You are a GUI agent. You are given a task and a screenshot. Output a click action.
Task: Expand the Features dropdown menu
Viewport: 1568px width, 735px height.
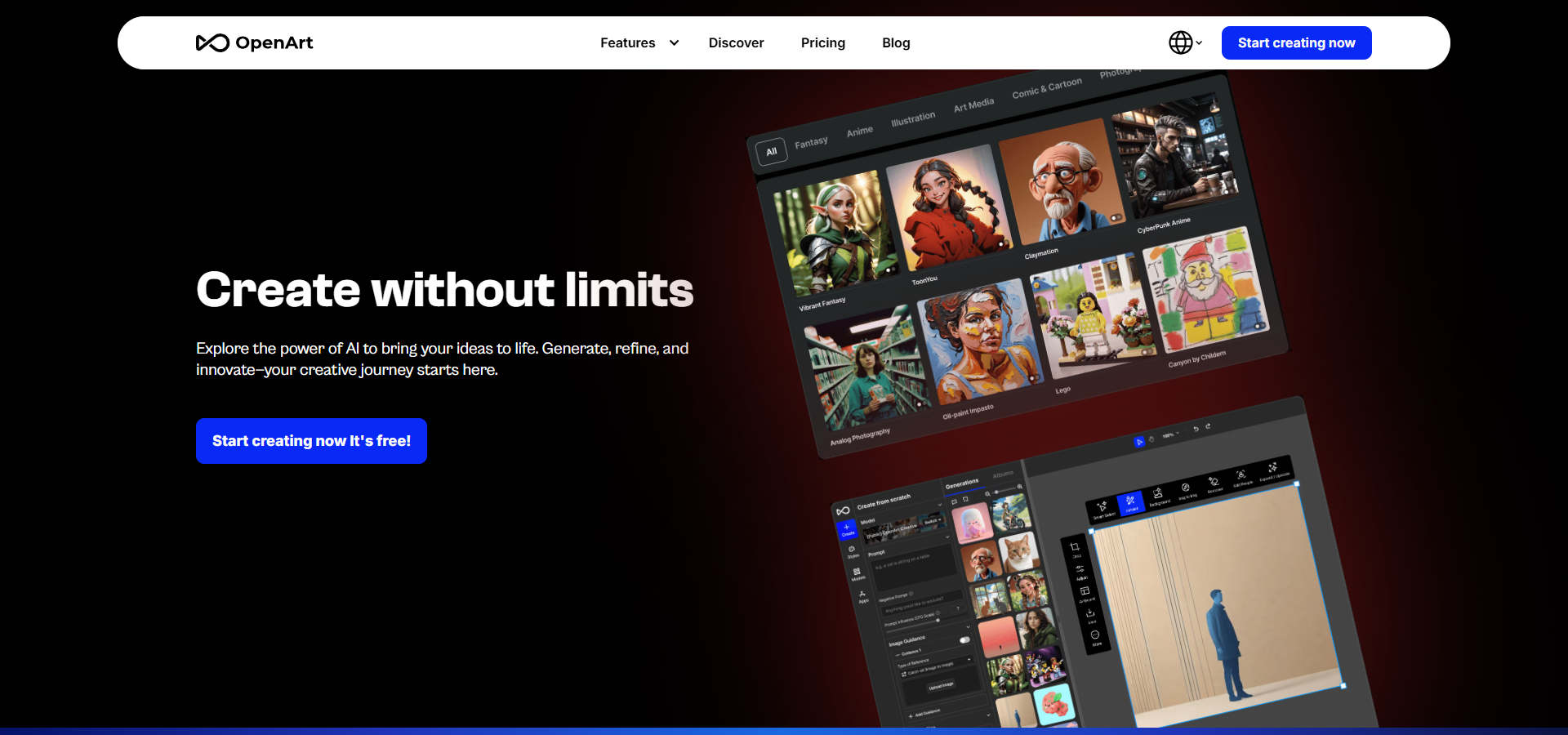pyautogui.click(x=639, y=42)
